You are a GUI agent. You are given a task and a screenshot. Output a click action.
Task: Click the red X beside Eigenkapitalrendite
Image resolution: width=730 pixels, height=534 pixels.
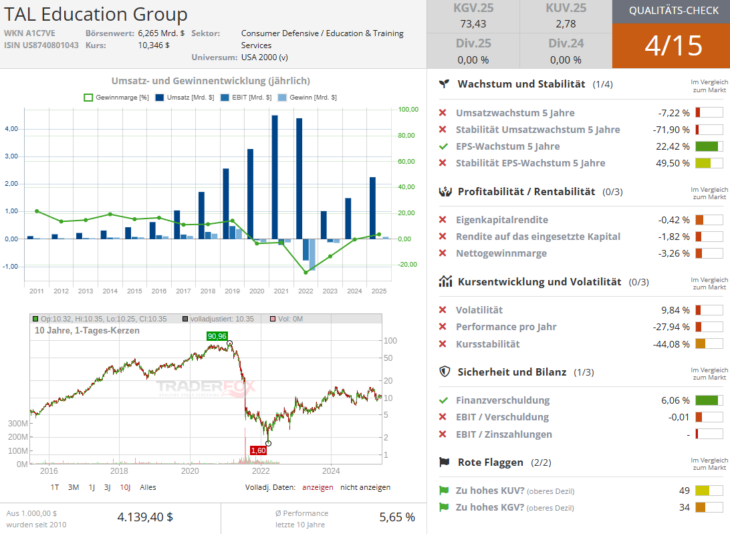(x=443, y=220)
